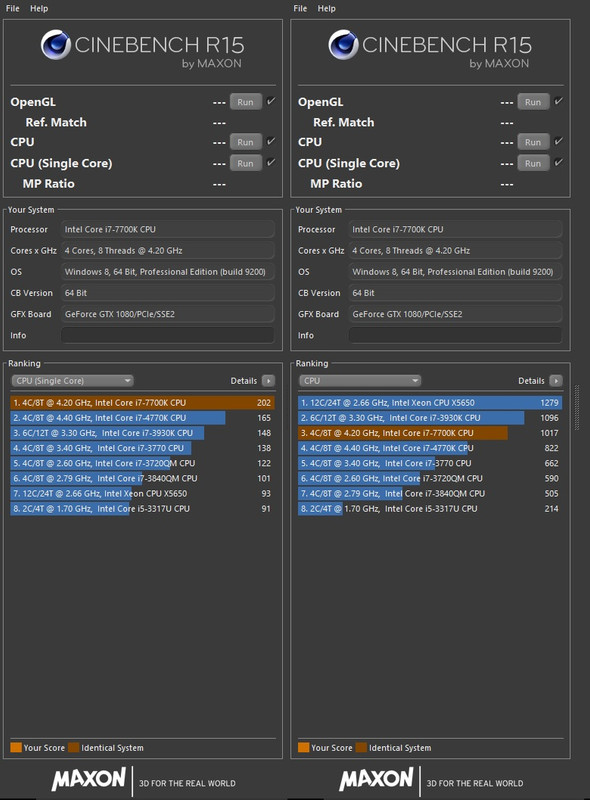Viewport: 590px width, 800px height.
Task: Open File menu in left Cinebench window
Action: [x=12, y=8]
